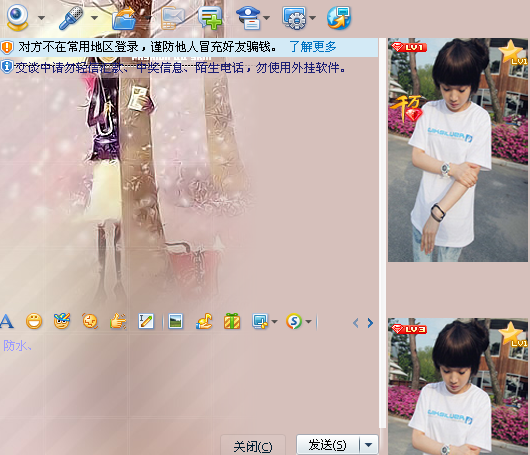Start a voice call with microphone icon

coord(71,18)
